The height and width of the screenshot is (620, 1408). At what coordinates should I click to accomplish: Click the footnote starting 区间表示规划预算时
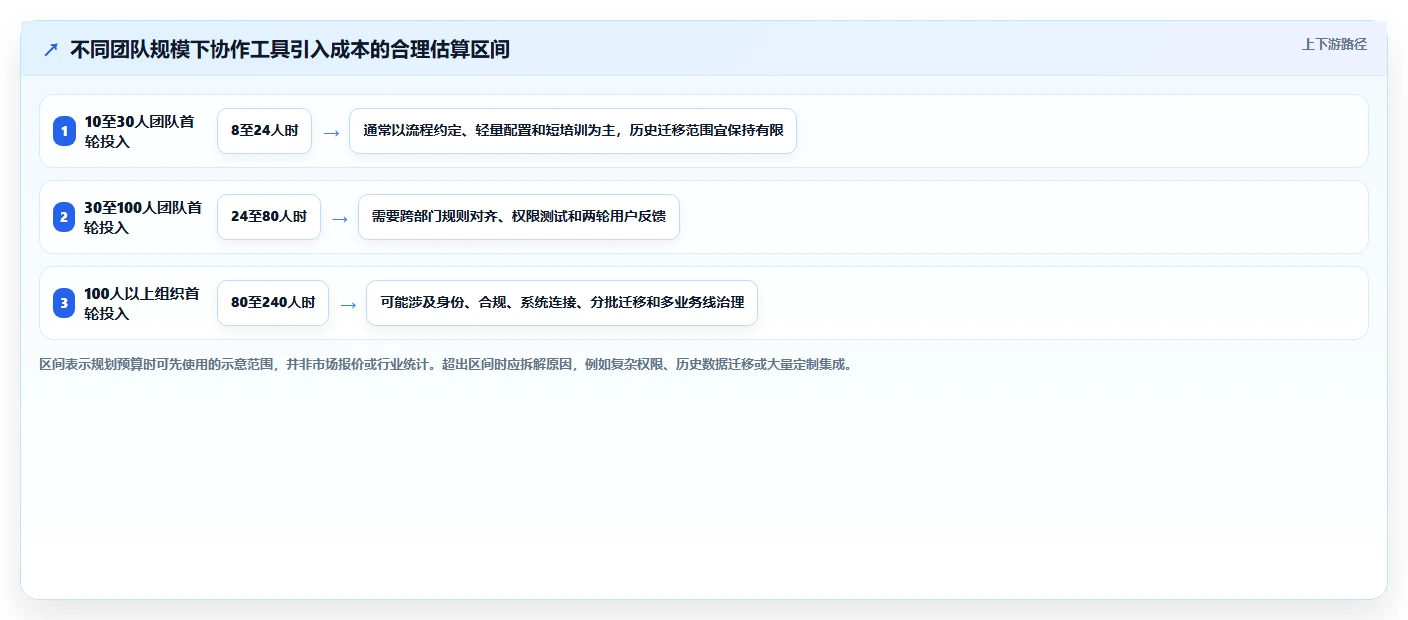[x=447, y=364]
